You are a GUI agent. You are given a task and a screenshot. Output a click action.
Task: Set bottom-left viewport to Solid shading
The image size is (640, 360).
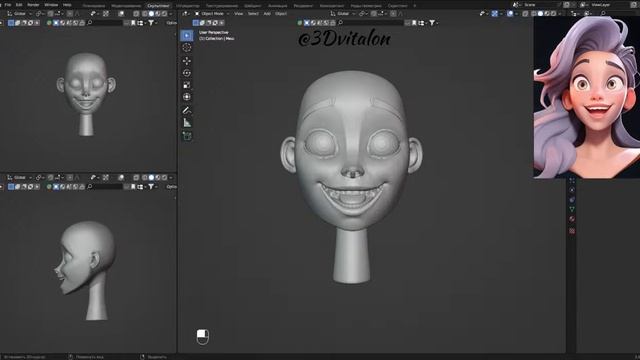coord(151,178)
